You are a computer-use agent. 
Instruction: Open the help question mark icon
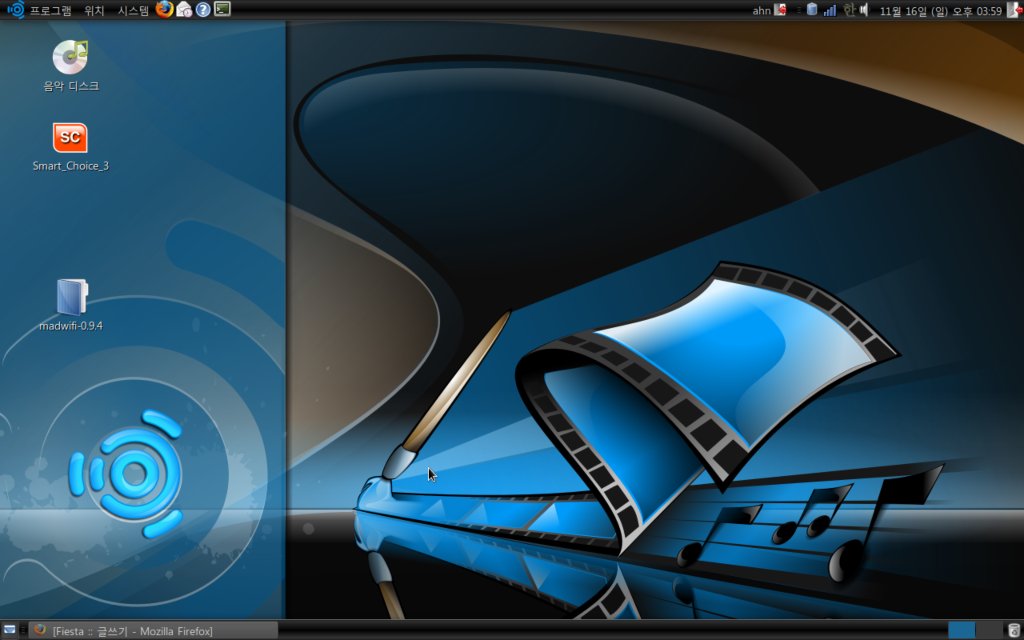pyautogui.click(x=203, y=9)
